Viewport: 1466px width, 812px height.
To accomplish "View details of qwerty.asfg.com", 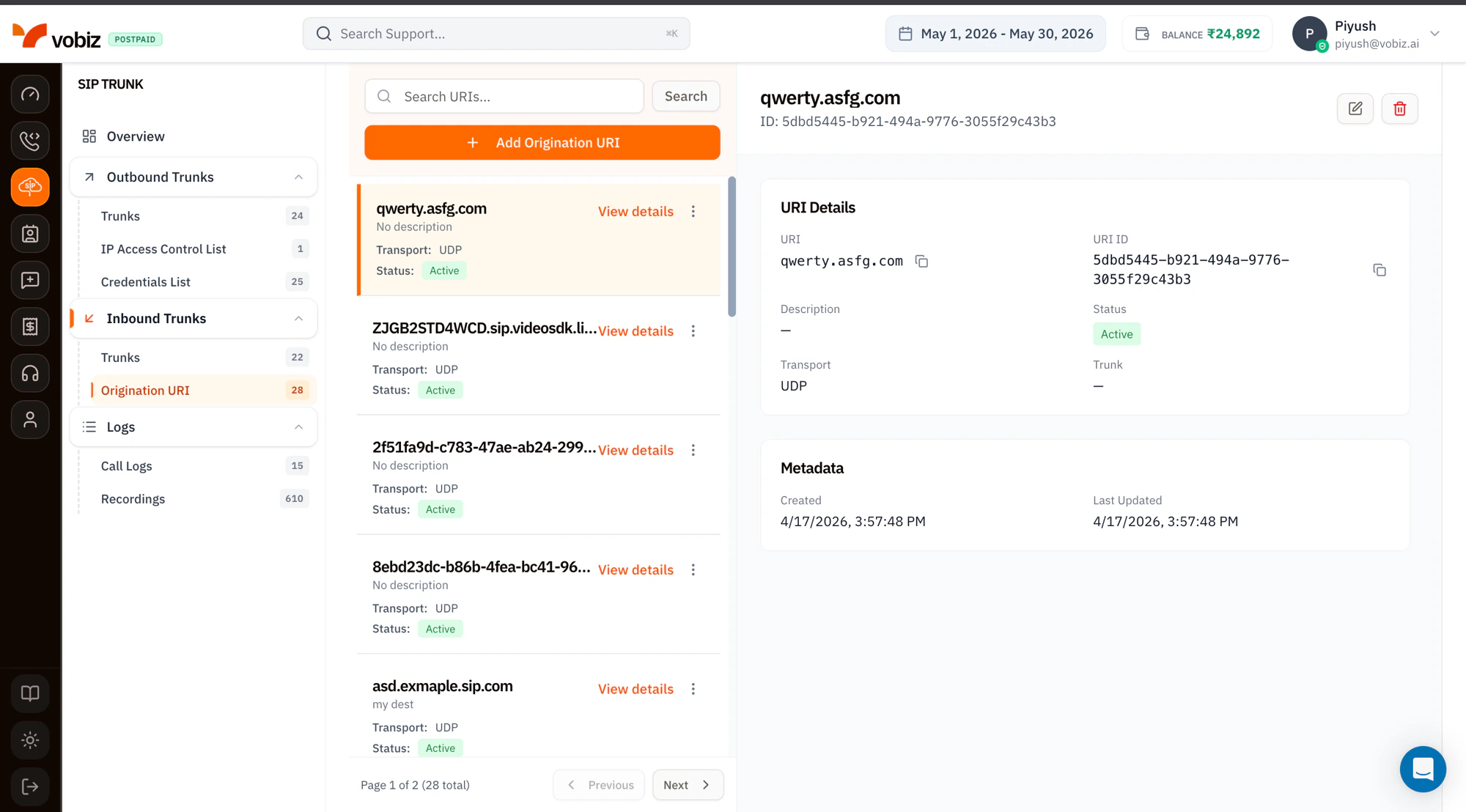I will tap(636, 211).
